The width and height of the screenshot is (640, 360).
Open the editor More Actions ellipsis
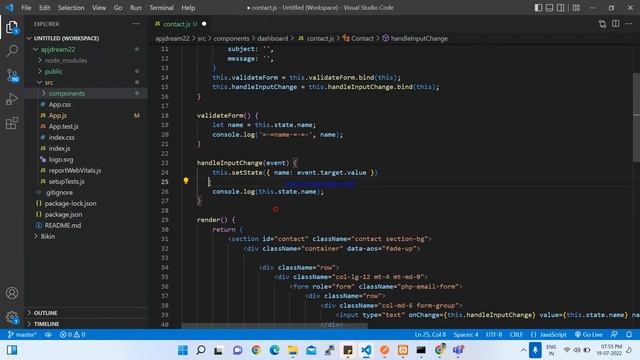tap(629, 24)
